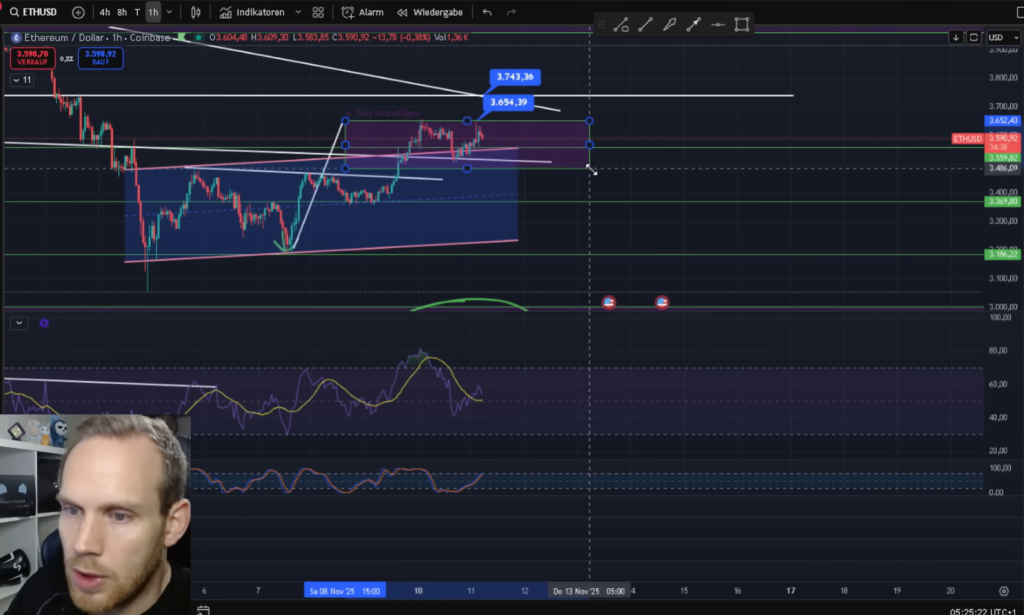Image resolution: width=1024 pixels, height=615 pixels.
Task: Select the trend line drawing tool
Action: click(x=645, y=24)
